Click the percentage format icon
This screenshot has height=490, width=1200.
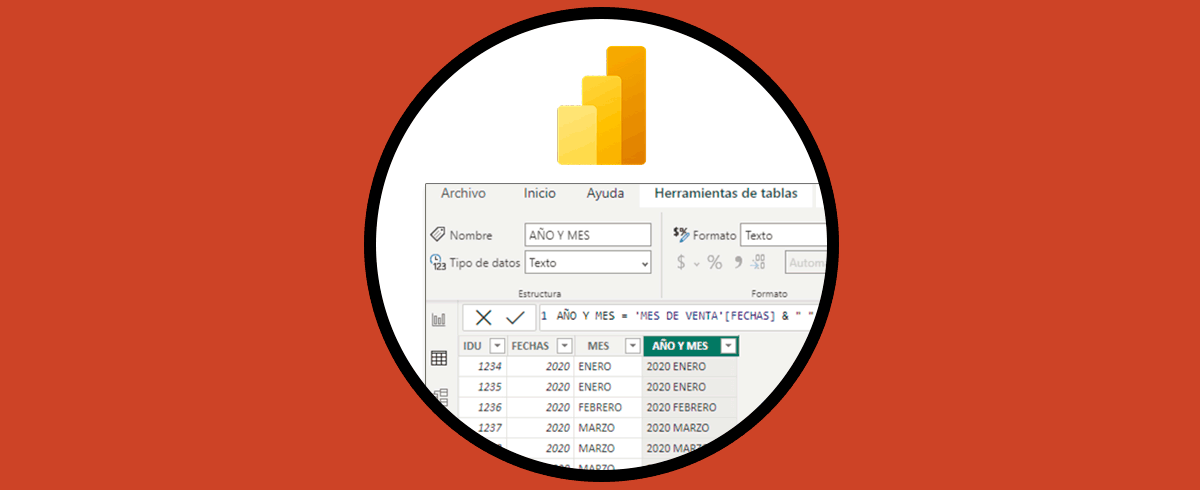[x=714, y=263]
